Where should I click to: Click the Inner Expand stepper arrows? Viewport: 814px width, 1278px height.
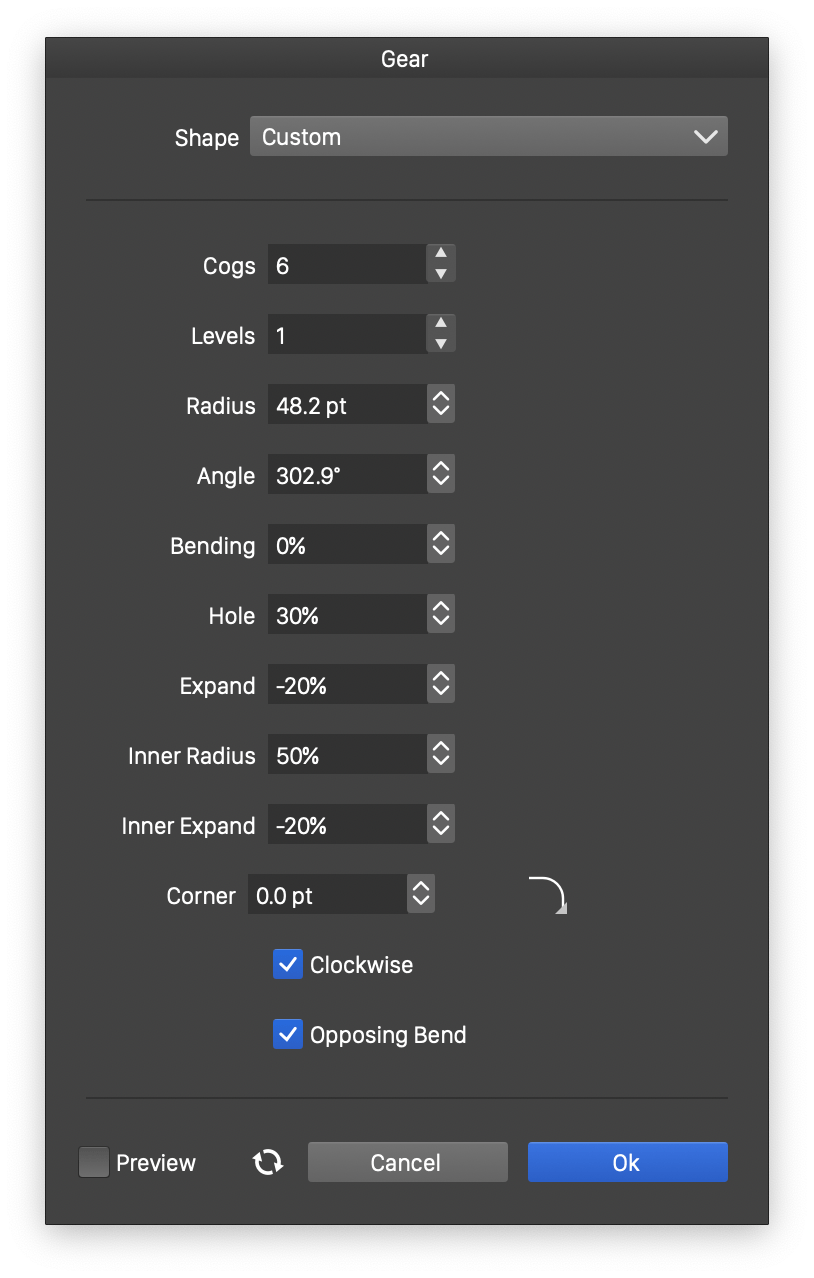coord(441,825)
